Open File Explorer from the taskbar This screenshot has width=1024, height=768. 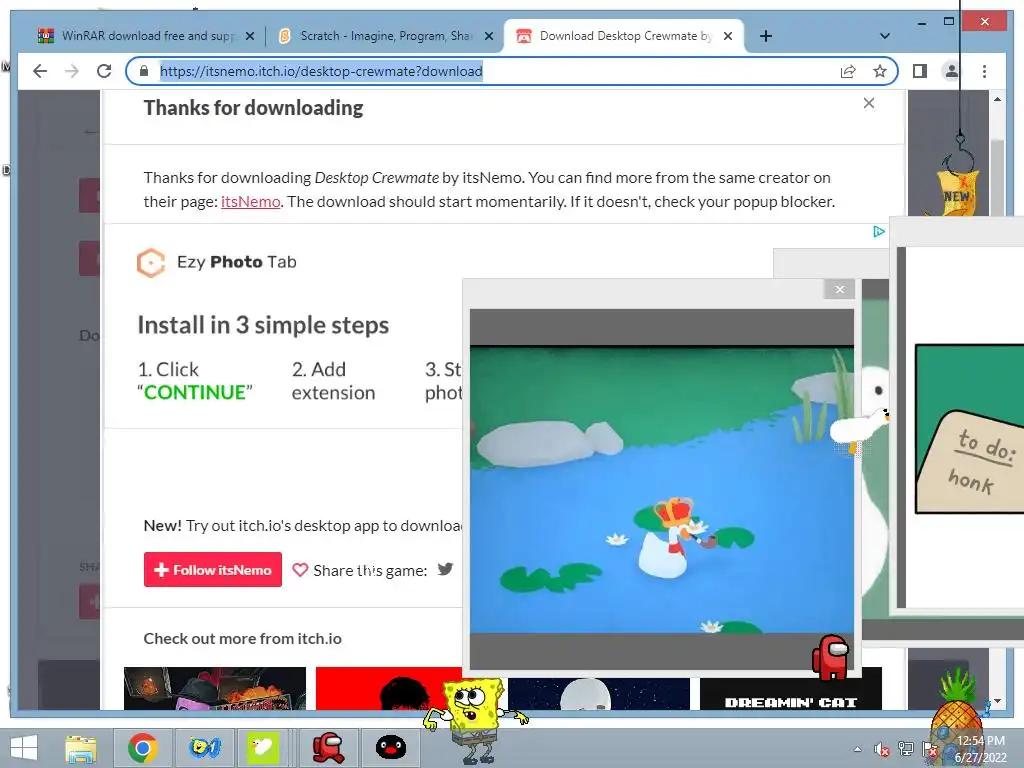click(81, 748)
